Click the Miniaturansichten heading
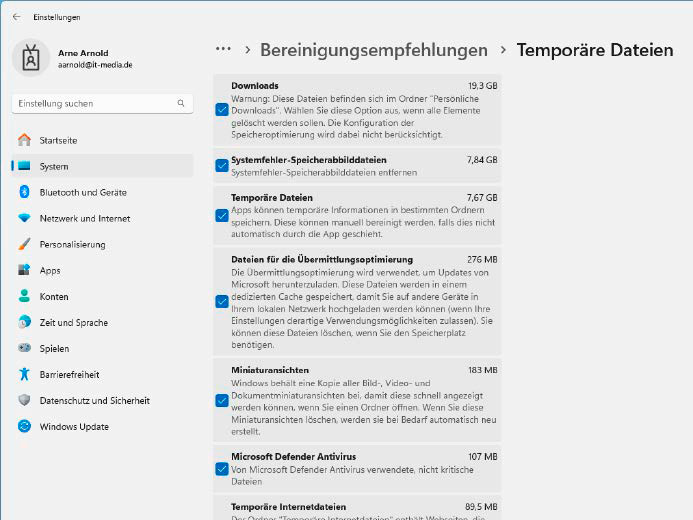The height and width of the screenshot is (520, 693). [270, 370]
